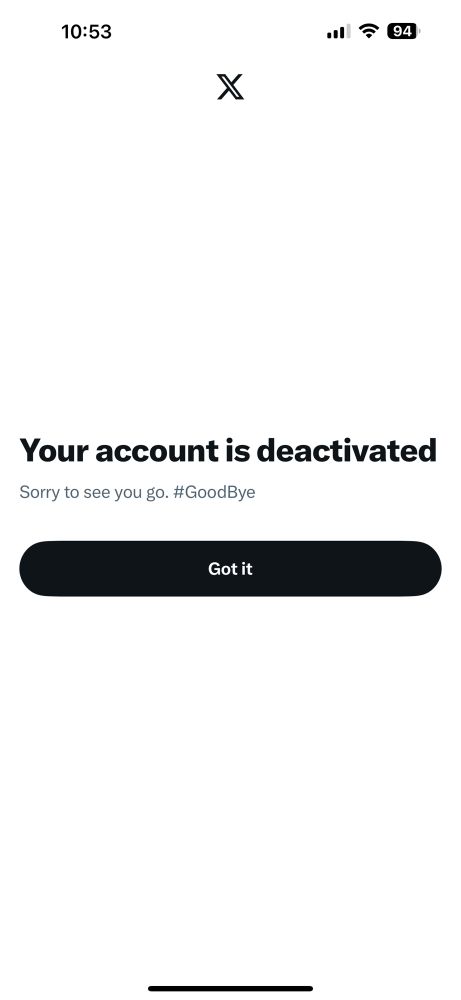
Task: Tap the number 94 inside battery icon
Action: point(402,31)
